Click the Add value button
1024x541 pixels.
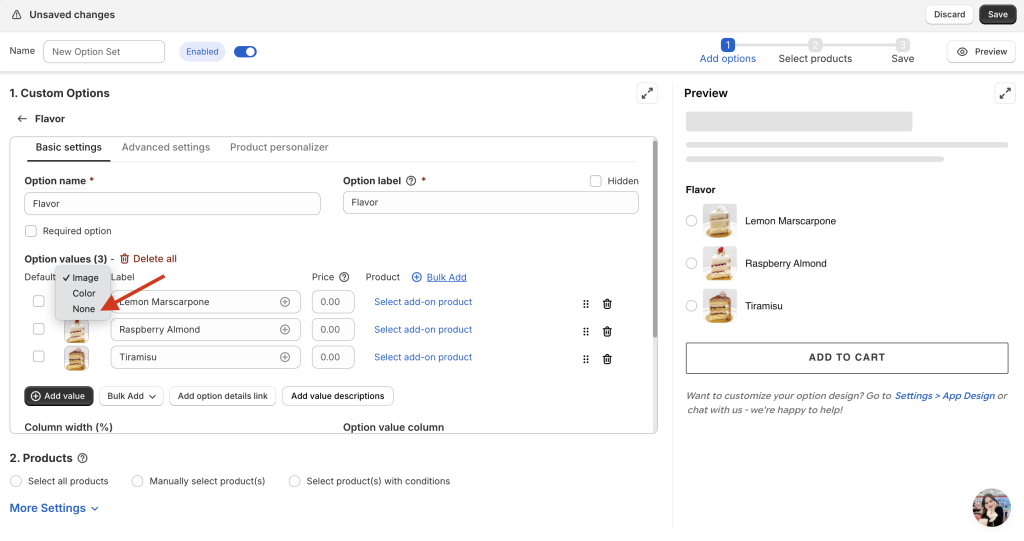point(59,396)
